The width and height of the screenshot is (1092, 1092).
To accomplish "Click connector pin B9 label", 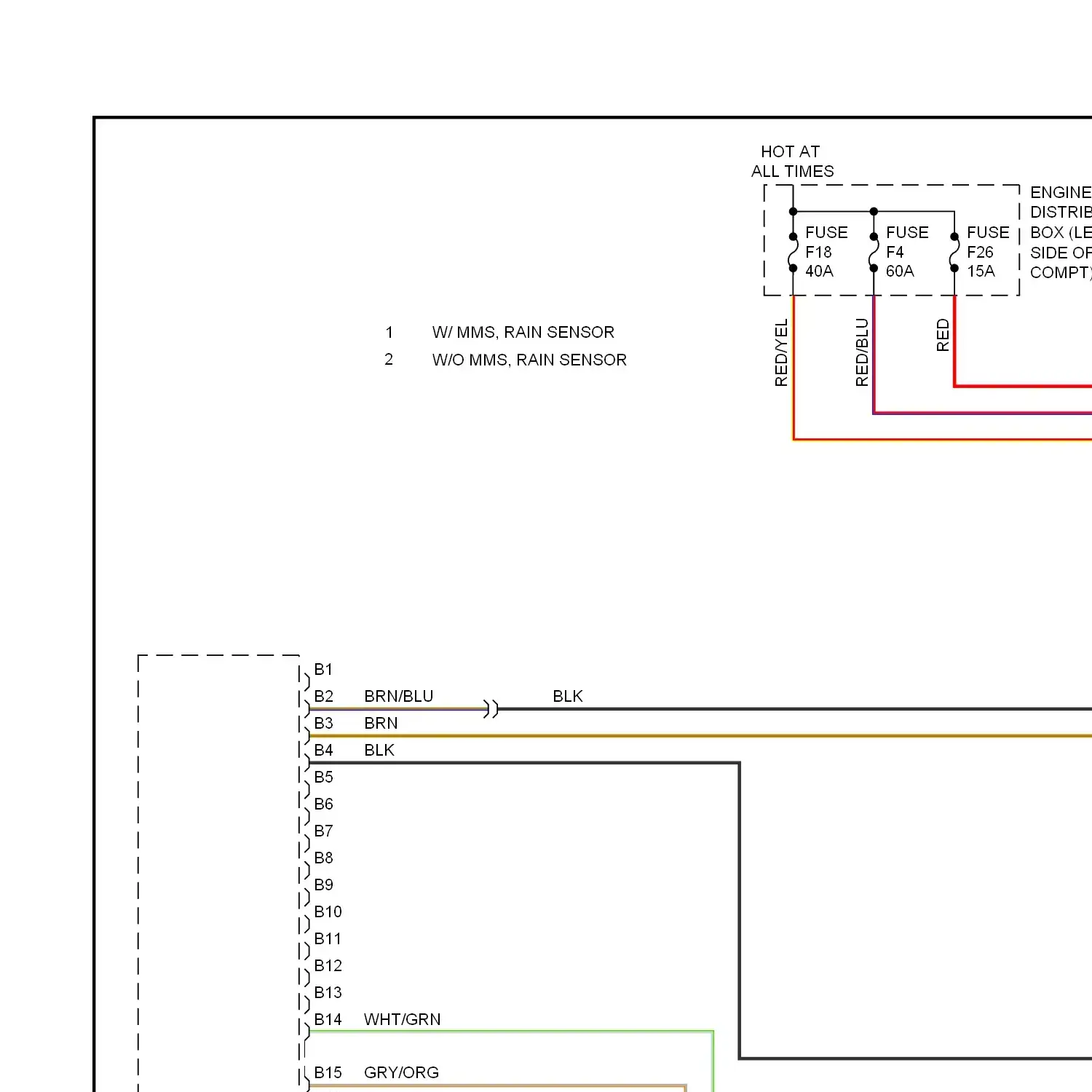I will coord(323,885).
